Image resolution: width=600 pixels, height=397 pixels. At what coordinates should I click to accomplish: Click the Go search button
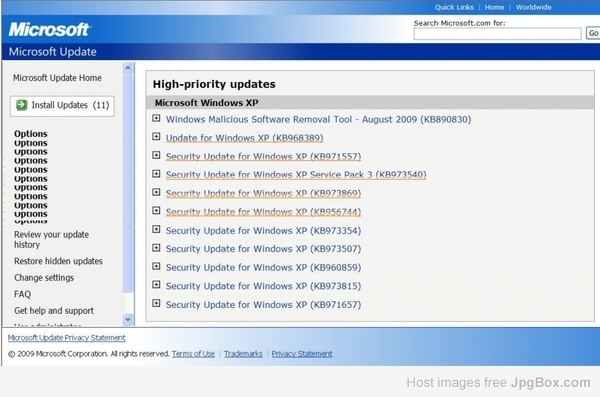point(593,33)
